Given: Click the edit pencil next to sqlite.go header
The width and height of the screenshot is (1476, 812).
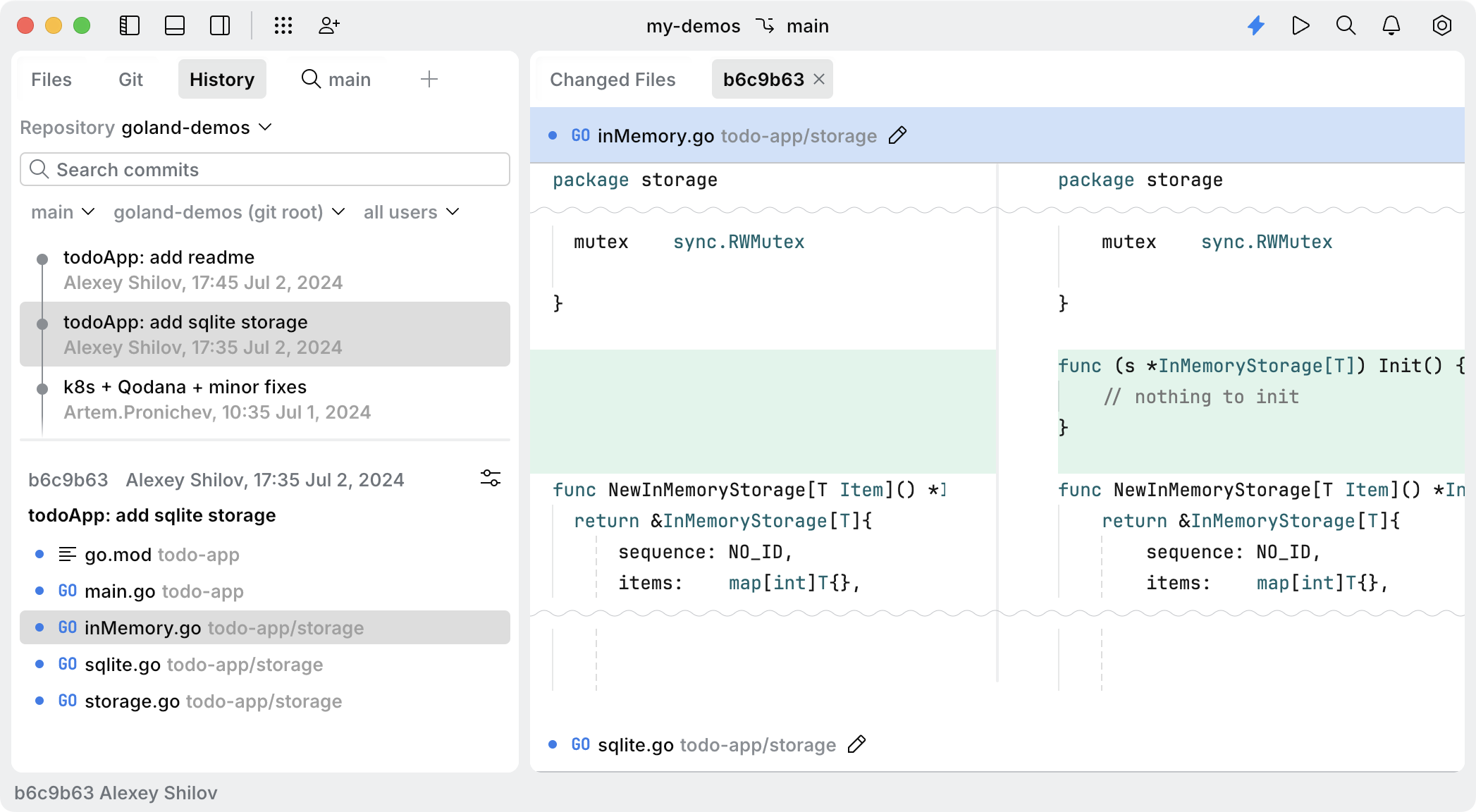Looking at the screenshot, I should pos(856,744).
